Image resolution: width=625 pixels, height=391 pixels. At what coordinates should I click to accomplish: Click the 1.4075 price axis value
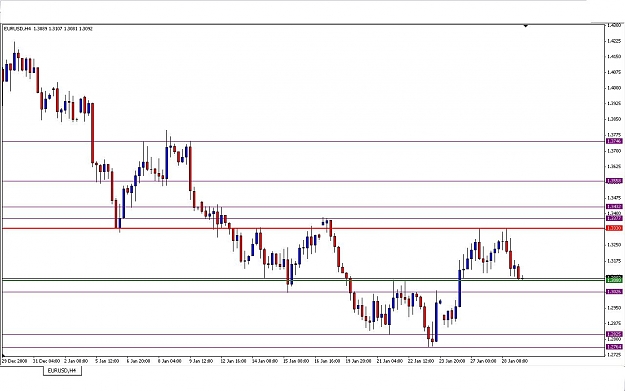tap(614, 72)
